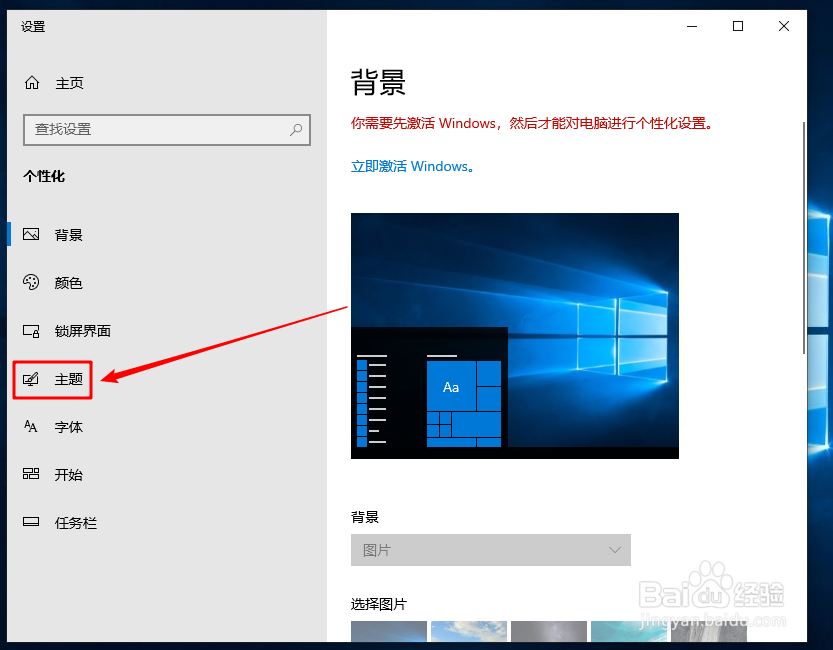The image size is (833, 650).
Task: Click the 个性化 section heading
Action: click(44, 176)
